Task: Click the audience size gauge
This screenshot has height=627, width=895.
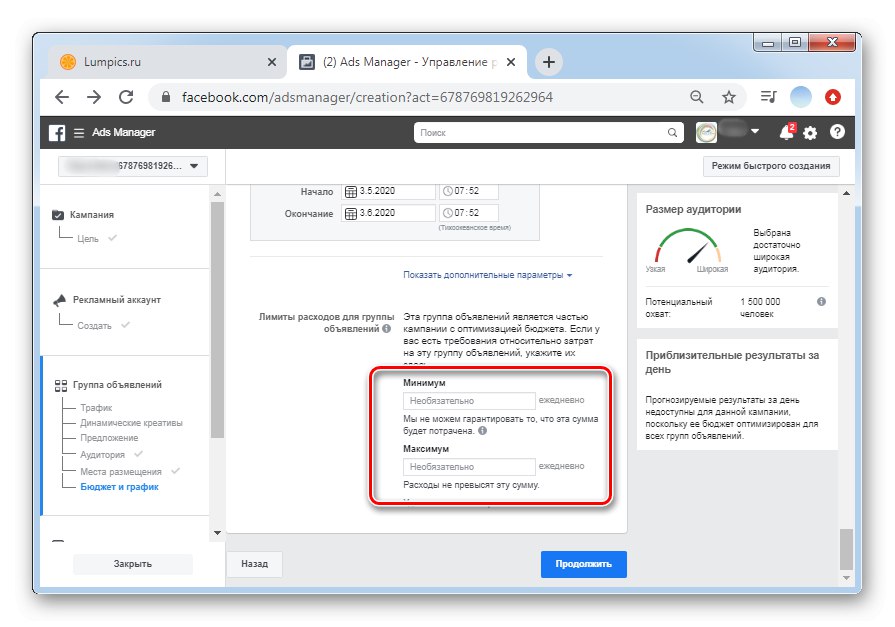Action: [x=687, y=247]
